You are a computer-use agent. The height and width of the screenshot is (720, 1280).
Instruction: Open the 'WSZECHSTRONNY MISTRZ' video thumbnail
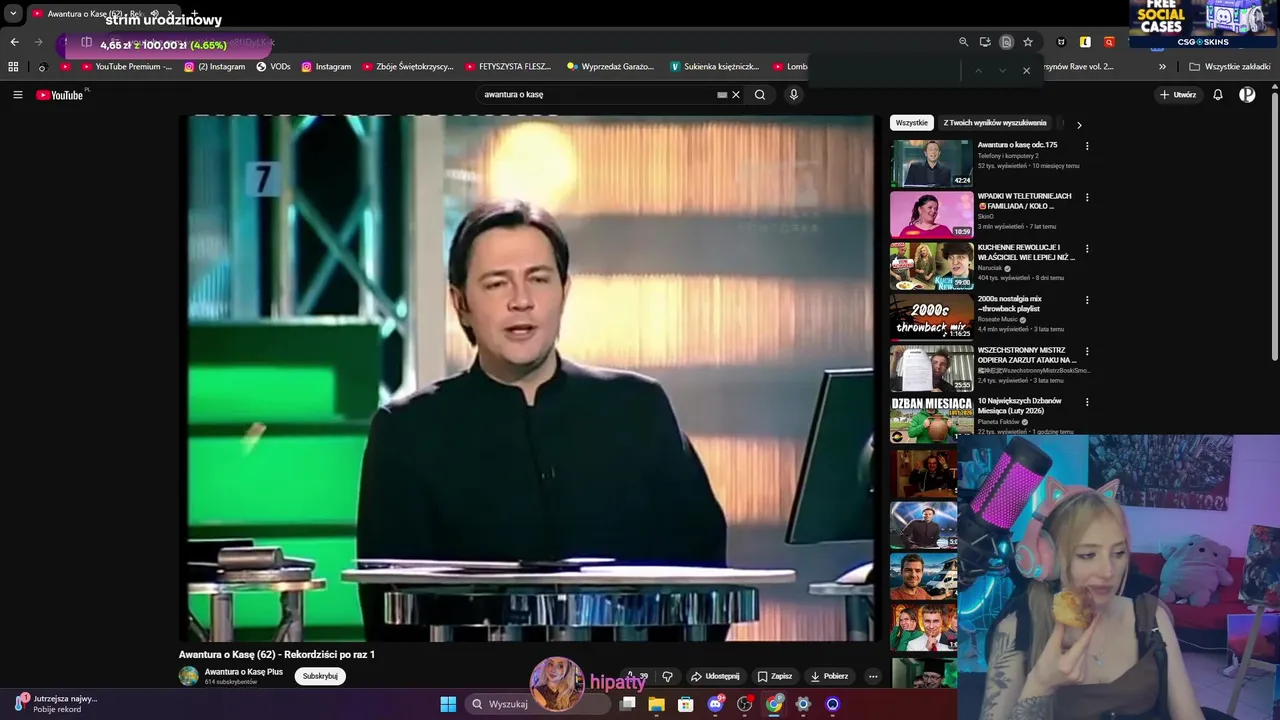pyautogui.click(x=931, y=368)
